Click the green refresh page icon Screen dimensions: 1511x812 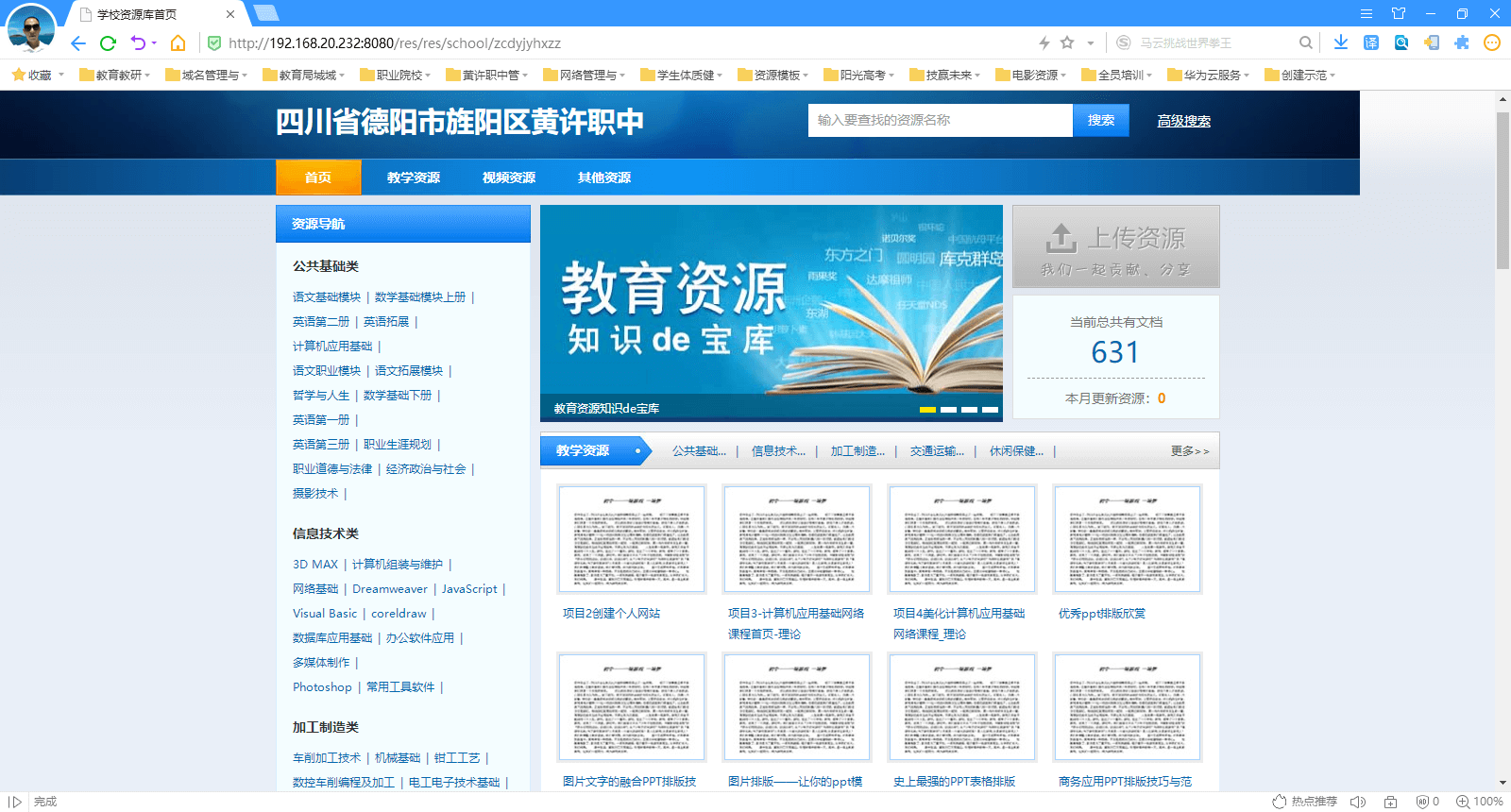click(108, 42)
